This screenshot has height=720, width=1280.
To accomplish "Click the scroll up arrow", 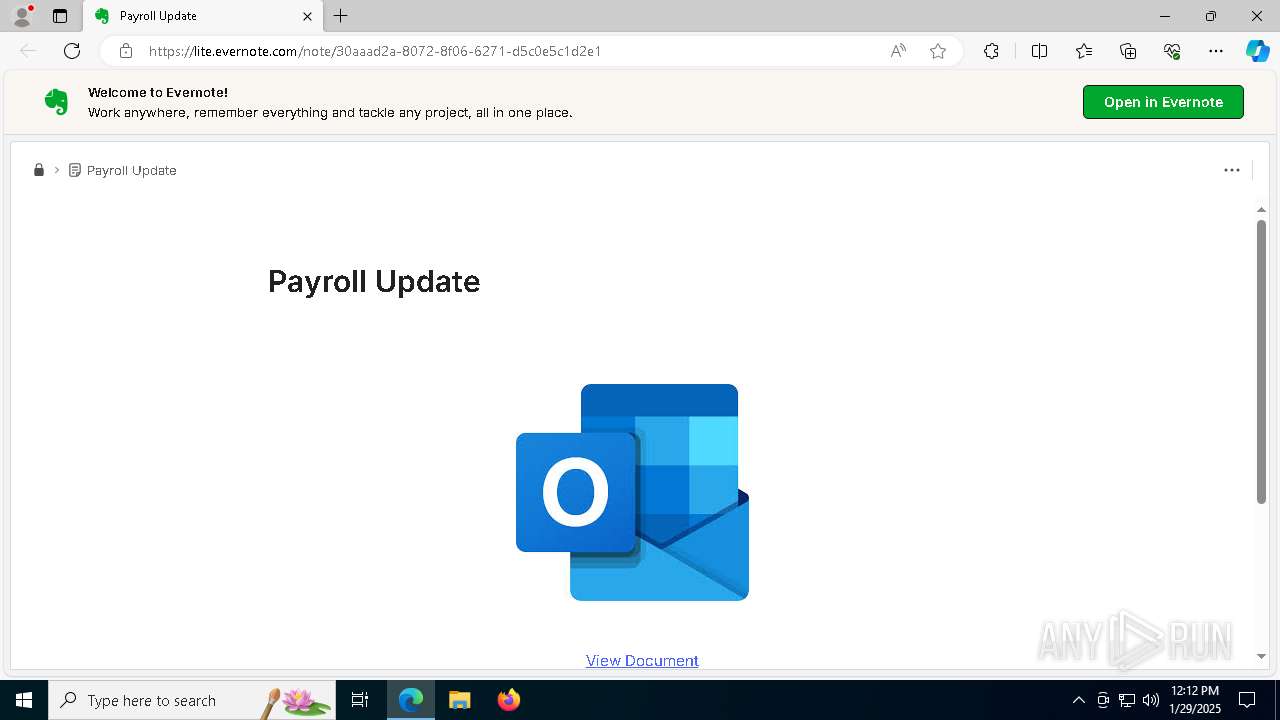I will tap(1261, 209).
